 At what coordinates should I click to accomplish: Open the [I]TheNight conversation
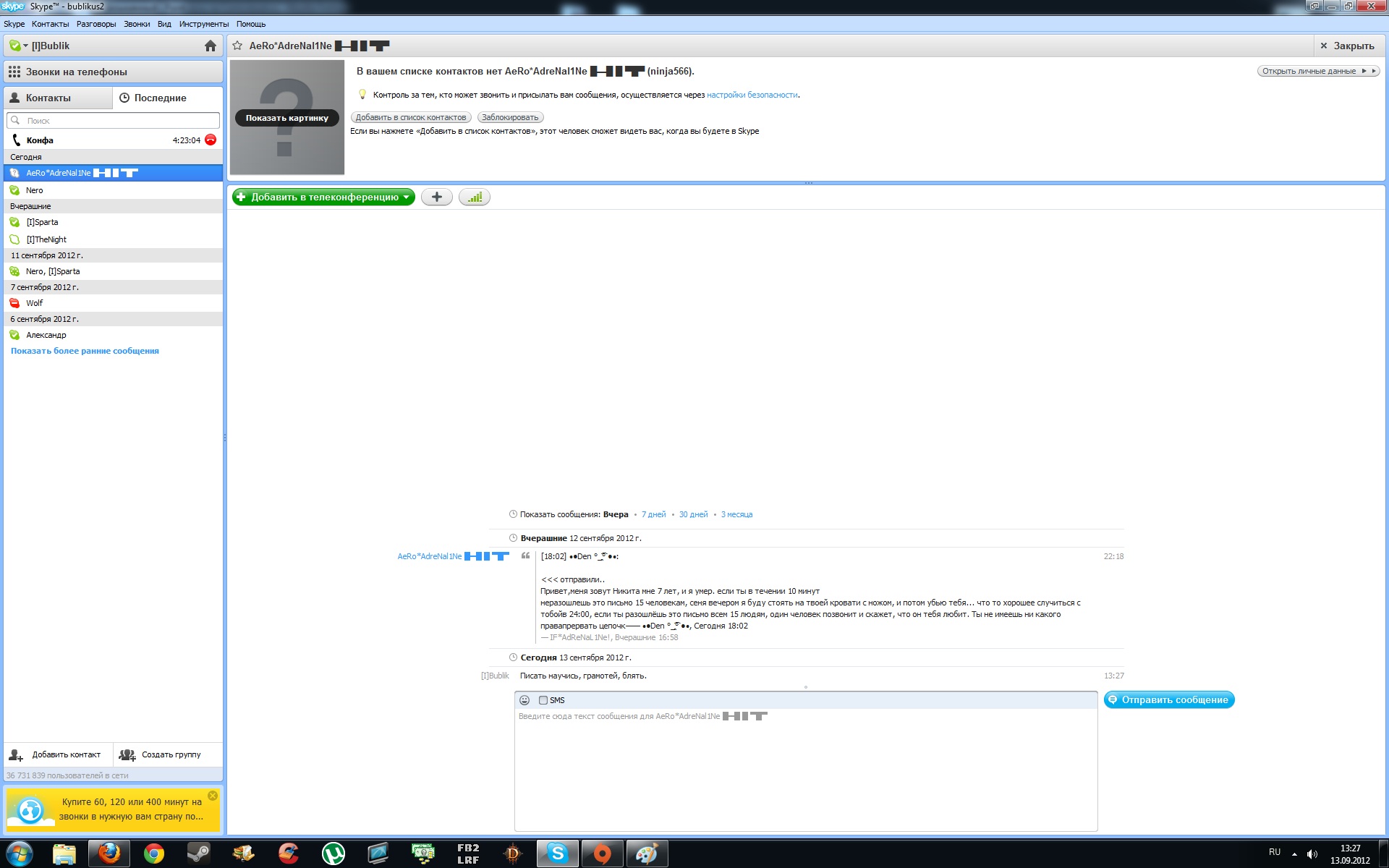click(113, 239)
